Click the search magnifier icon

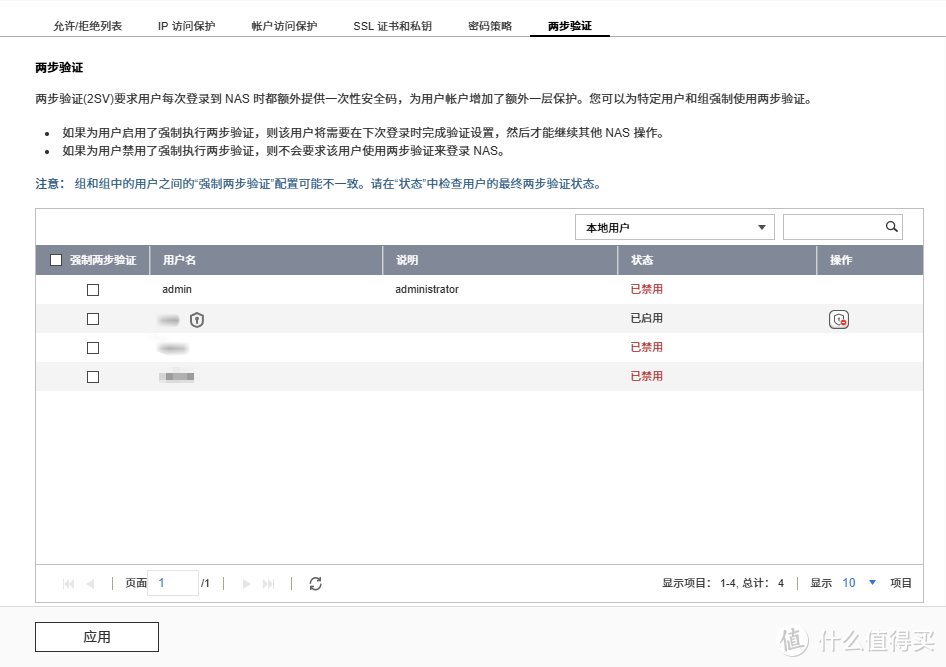click(891, 227)
